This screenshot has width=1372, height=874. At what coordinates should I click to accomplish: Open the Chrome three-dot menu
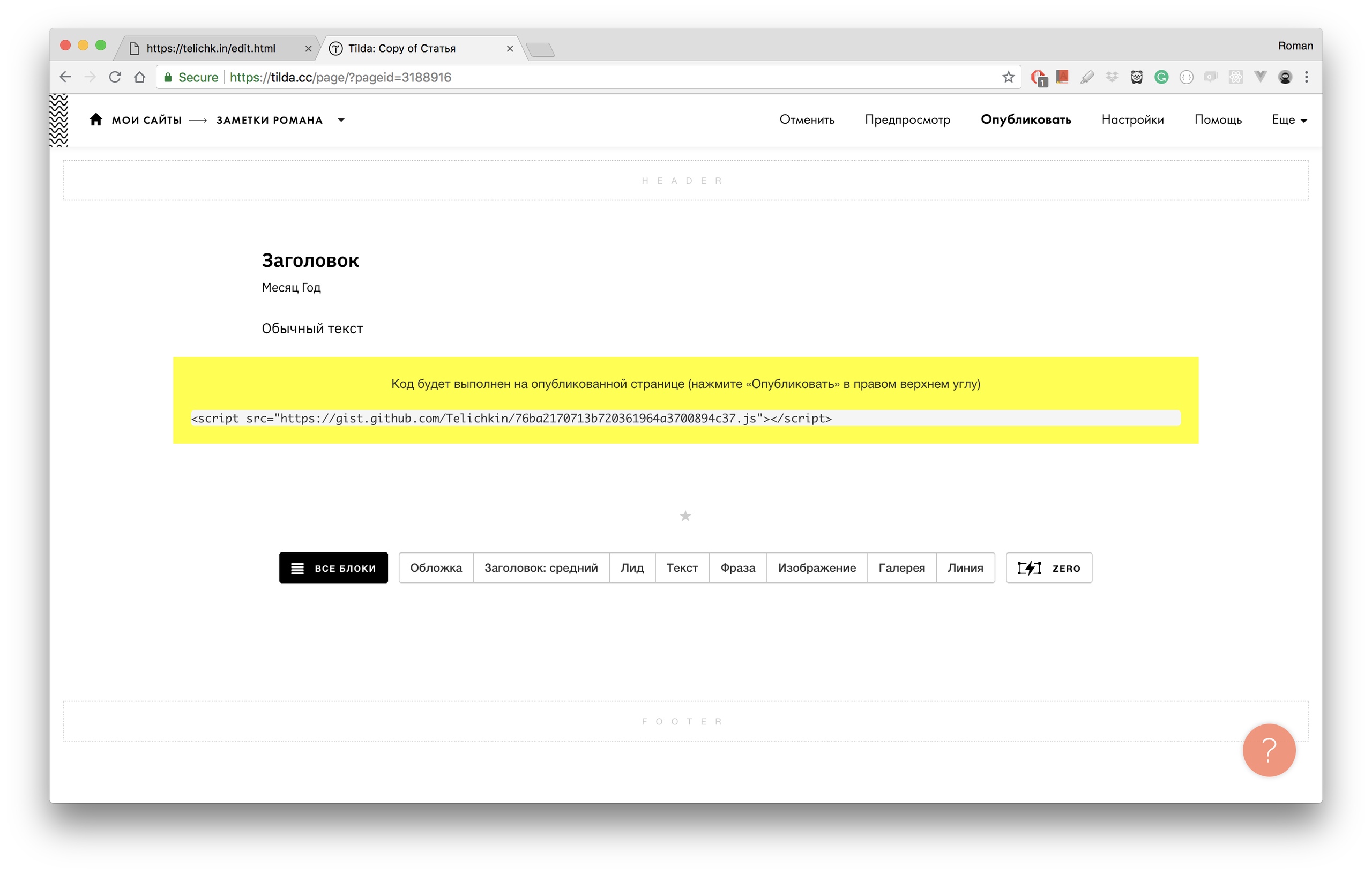point(1307,77)
